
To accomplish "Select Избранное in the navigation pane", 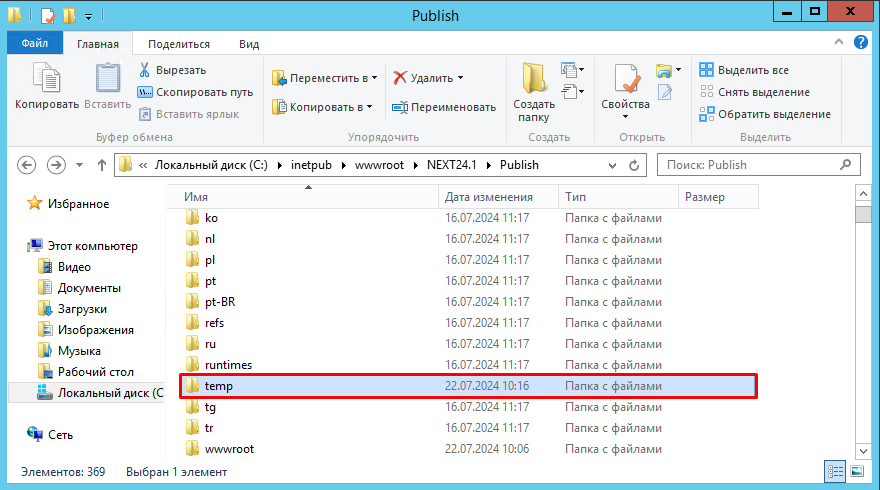I will coord(68,204).
